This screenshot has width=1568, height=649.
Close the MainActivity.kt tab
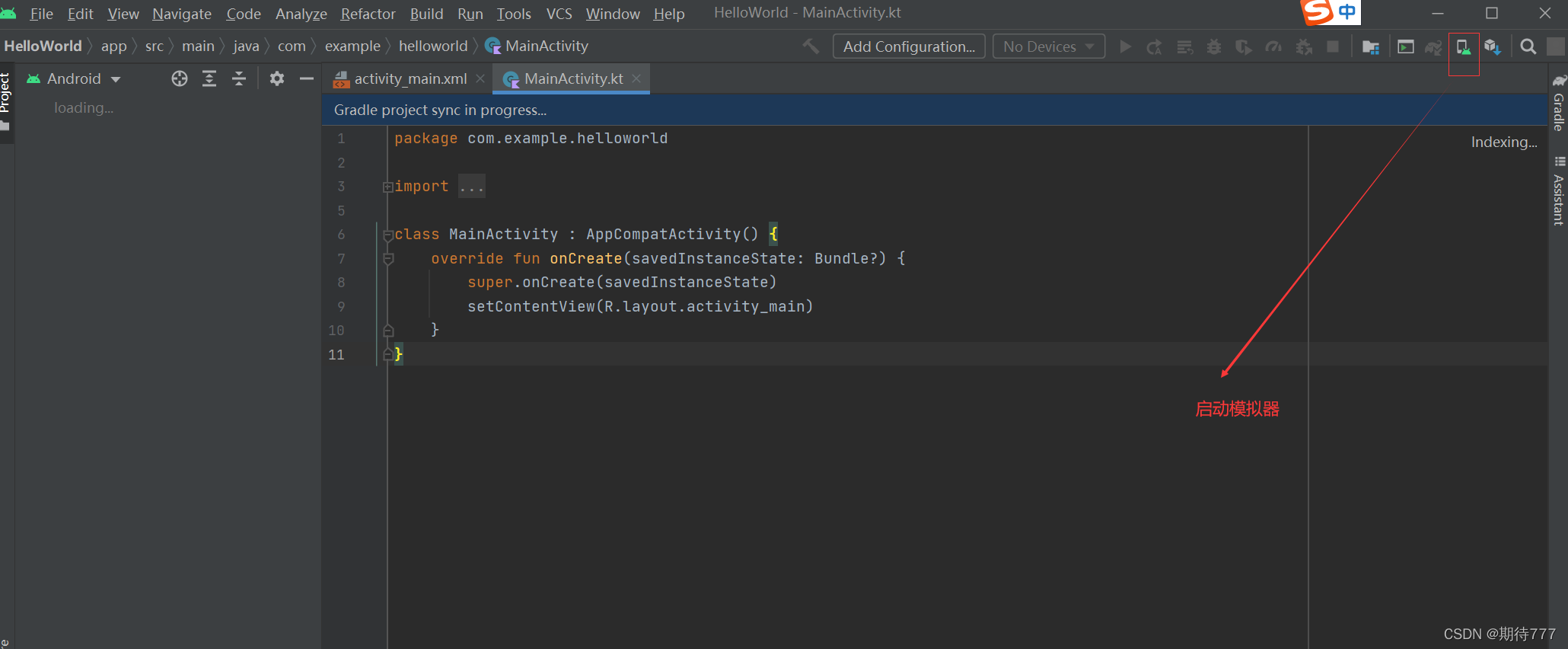tap(636, 78)
